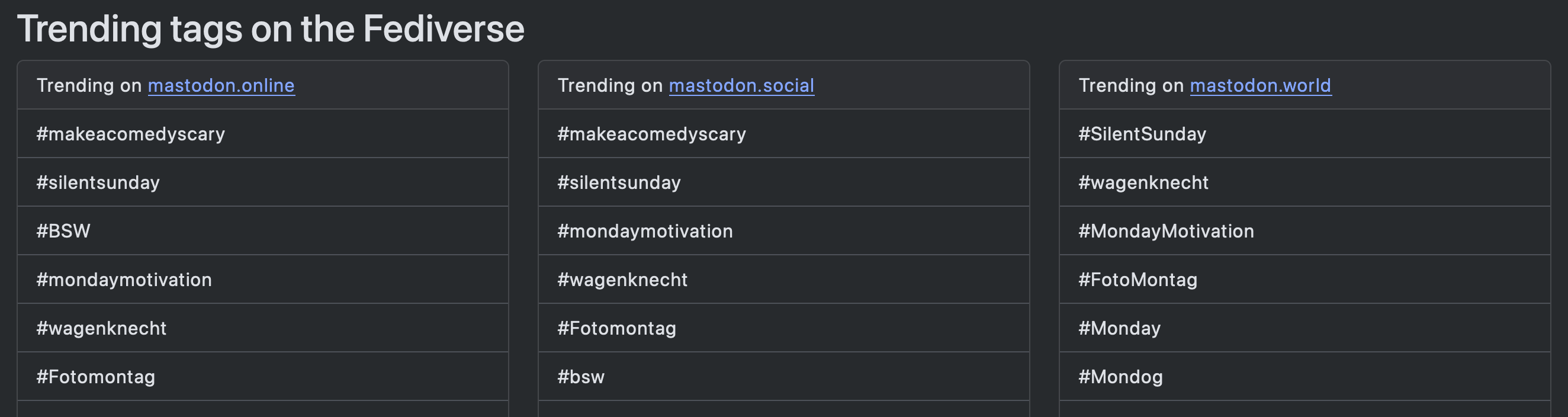
Task: Select #mondaymotivation under mastodon.social
Action: click(x=784, y=231)
